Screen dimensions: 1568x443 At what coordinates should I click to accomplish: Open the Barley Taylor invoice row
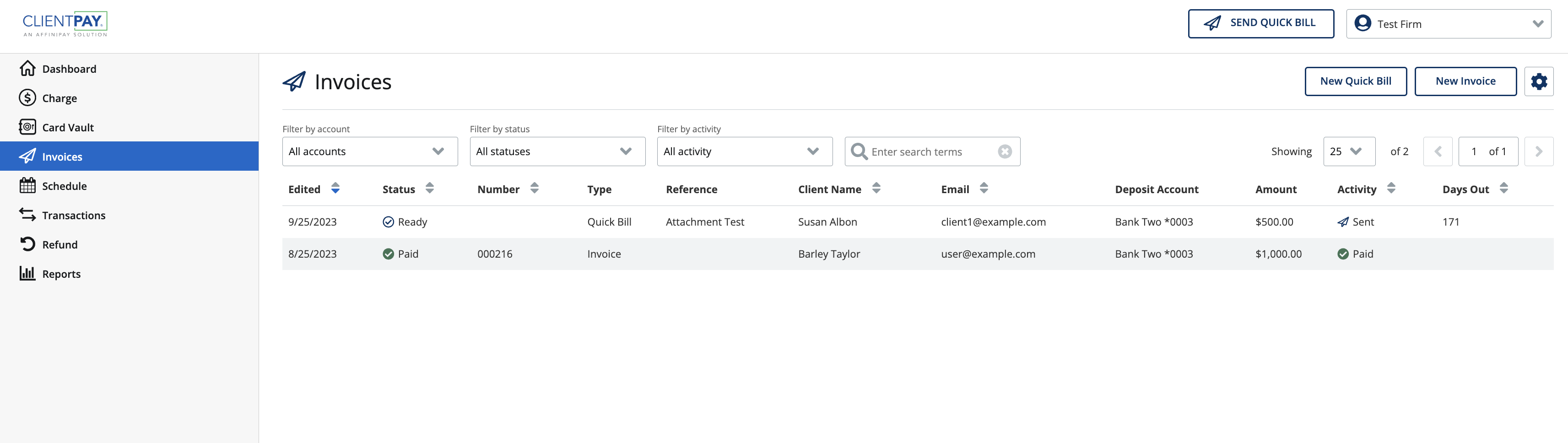click(918, 254)
